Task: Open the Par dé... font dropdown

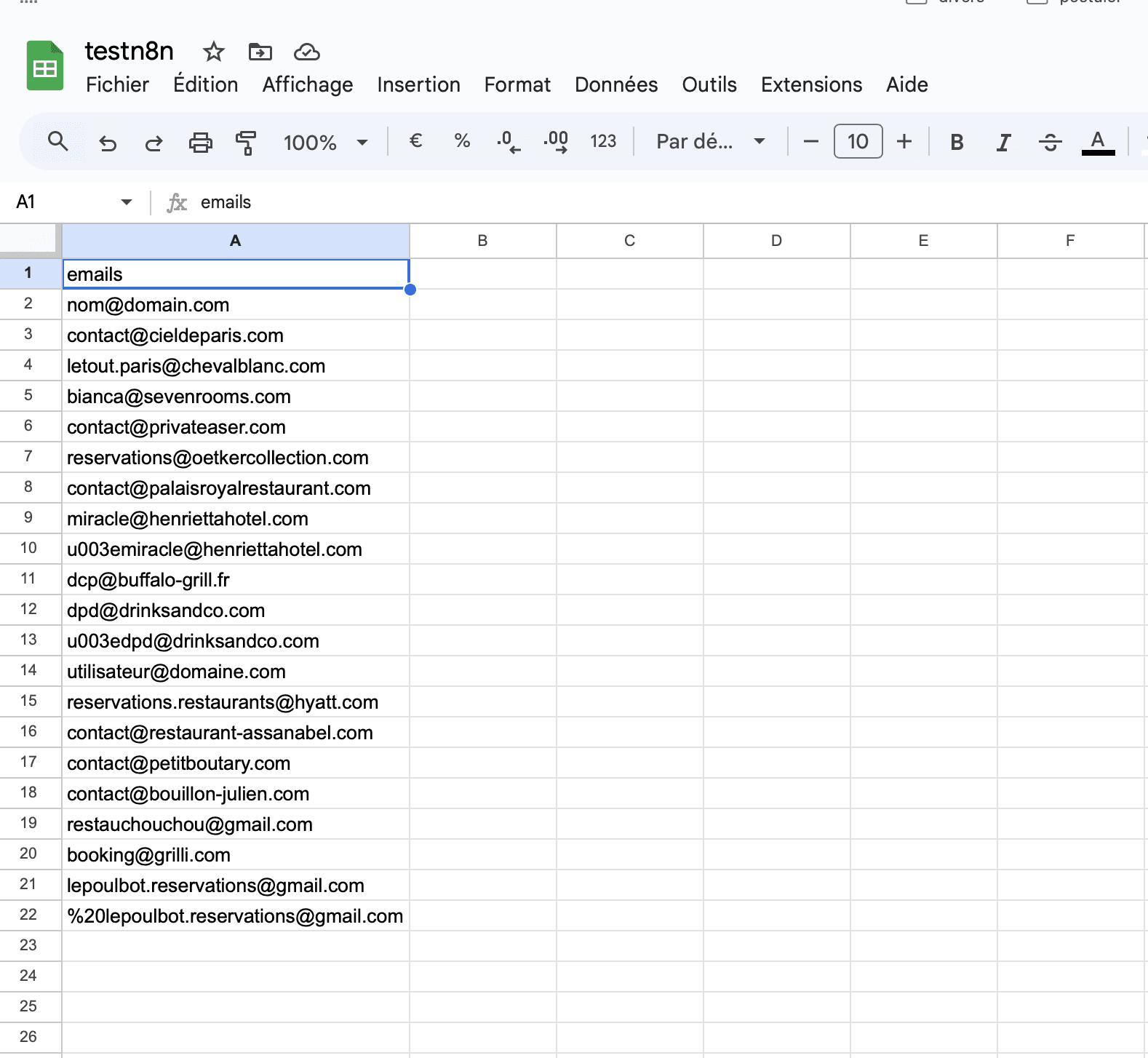Action: 711,141
